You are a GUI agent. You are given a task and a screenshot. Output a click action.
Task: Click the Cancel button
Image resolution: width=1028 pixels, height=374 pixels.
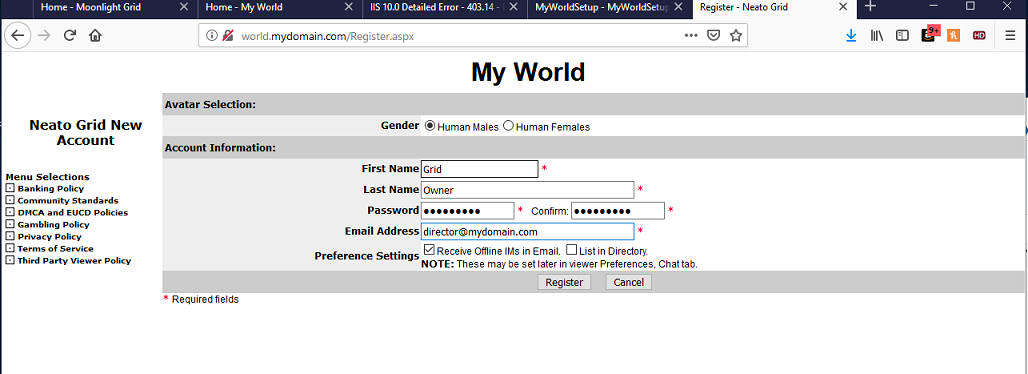(x=628, y=282)
